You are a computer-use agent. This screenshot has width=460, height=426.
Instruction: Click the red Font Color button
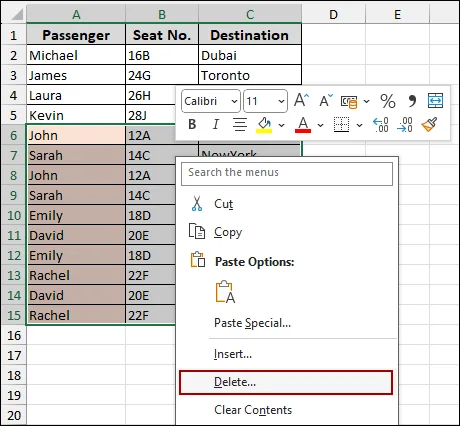303,125
